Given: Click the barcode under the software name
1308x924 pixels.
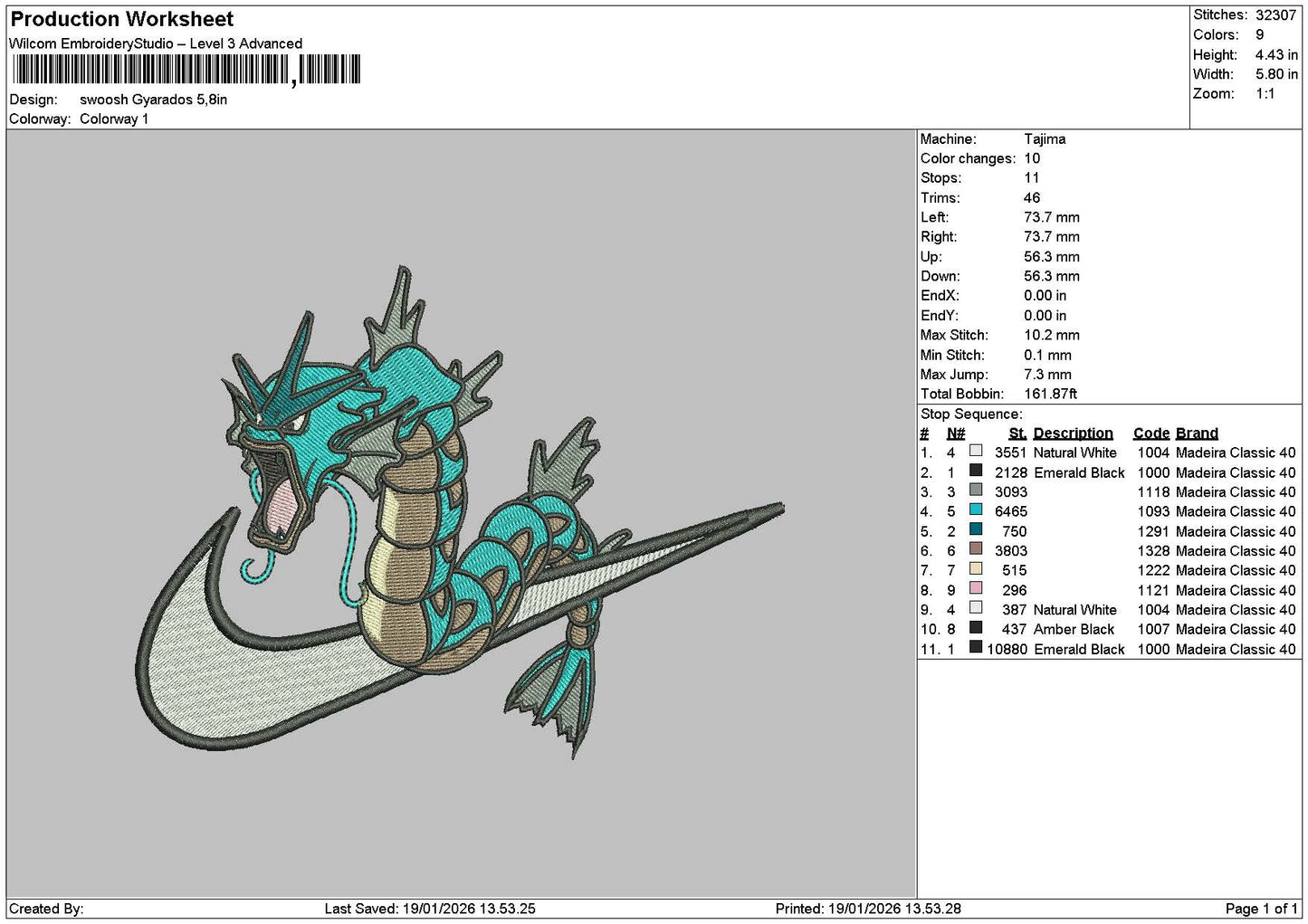Looking at the screenshot, I should pyautogui.click(x=186, y=70).
